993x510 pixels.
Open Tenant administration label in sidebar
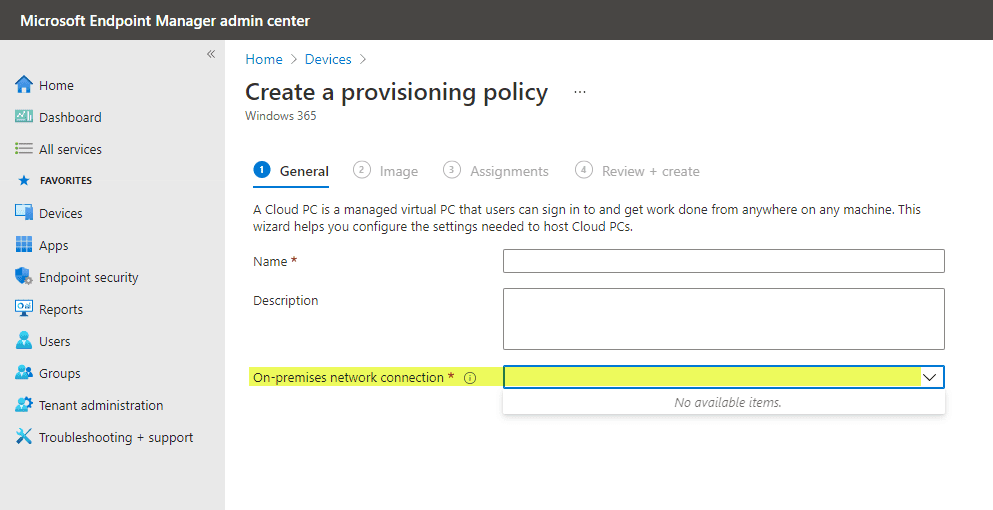pos(101,405)
